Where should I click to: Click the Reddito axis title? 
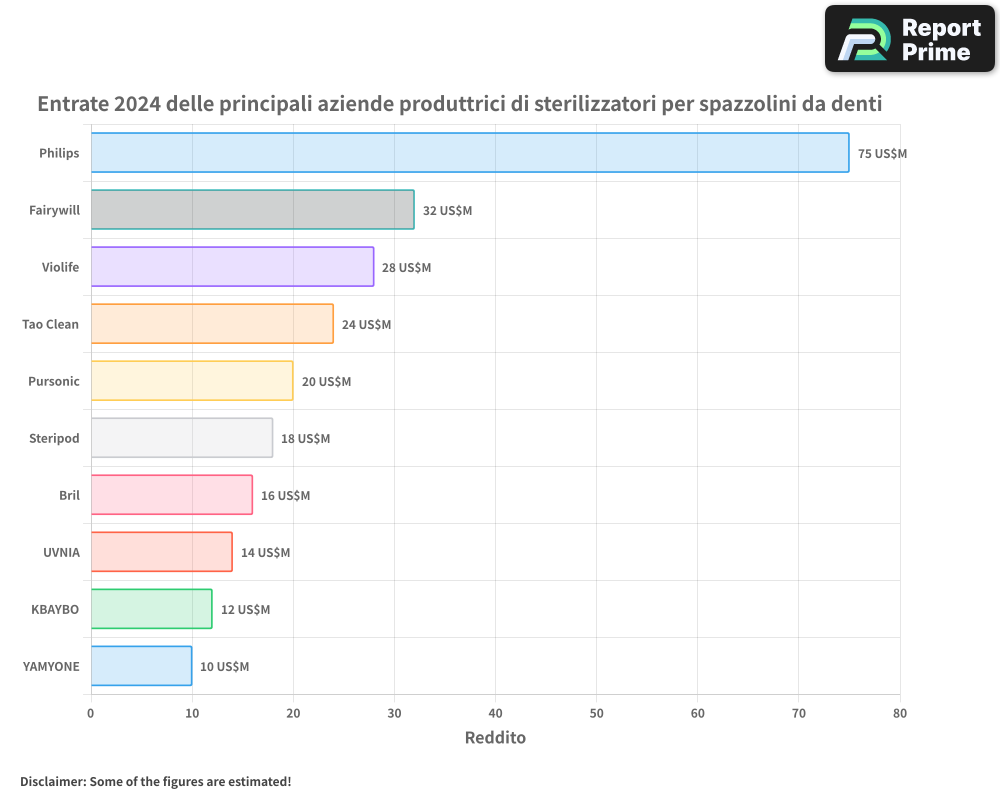[495, 738]
